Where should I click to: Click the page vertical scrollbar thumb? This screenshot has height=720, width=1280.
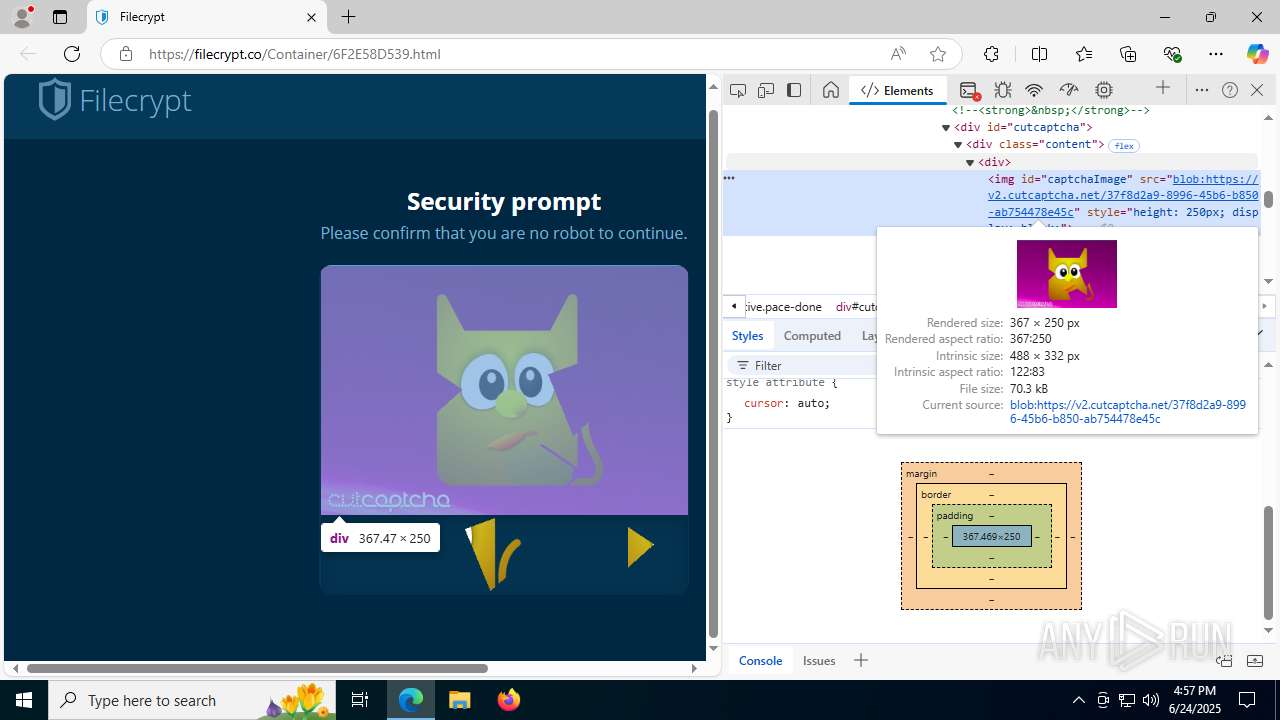713,373
